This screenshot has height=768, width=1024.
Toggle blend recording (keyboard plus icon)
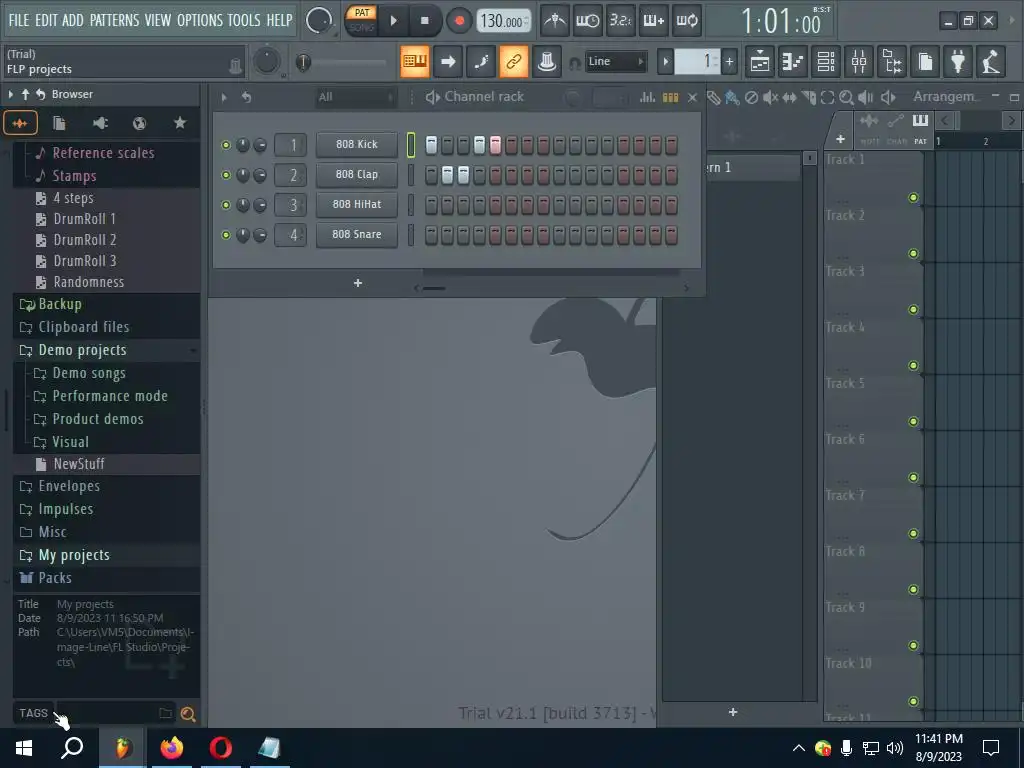click(x=653, y=21)
